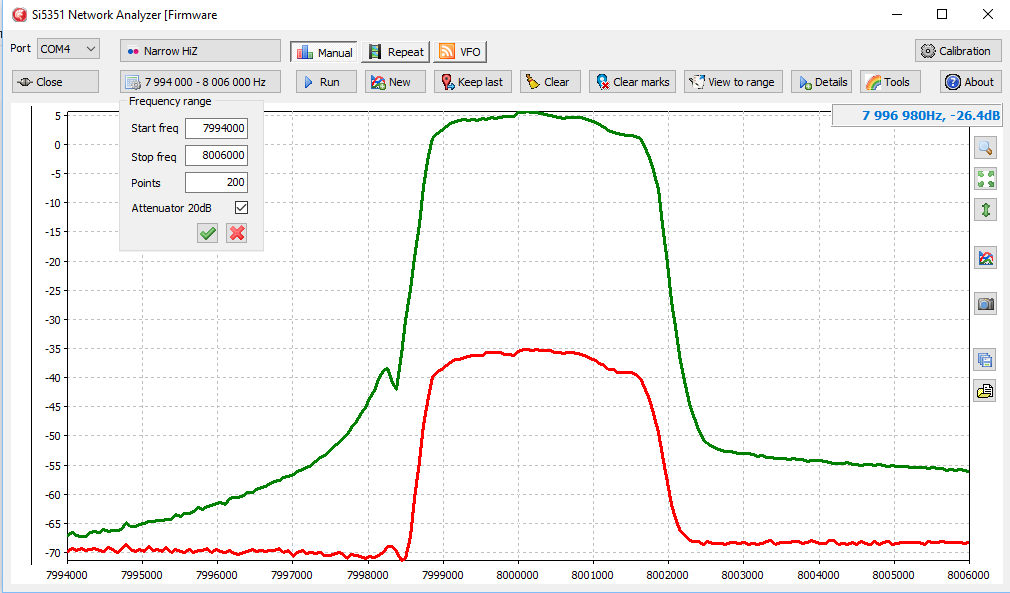Image resolution: width=1010 pixels, height=593 pixels.
Task: Open the Tools menu
Action: [890, 82]
